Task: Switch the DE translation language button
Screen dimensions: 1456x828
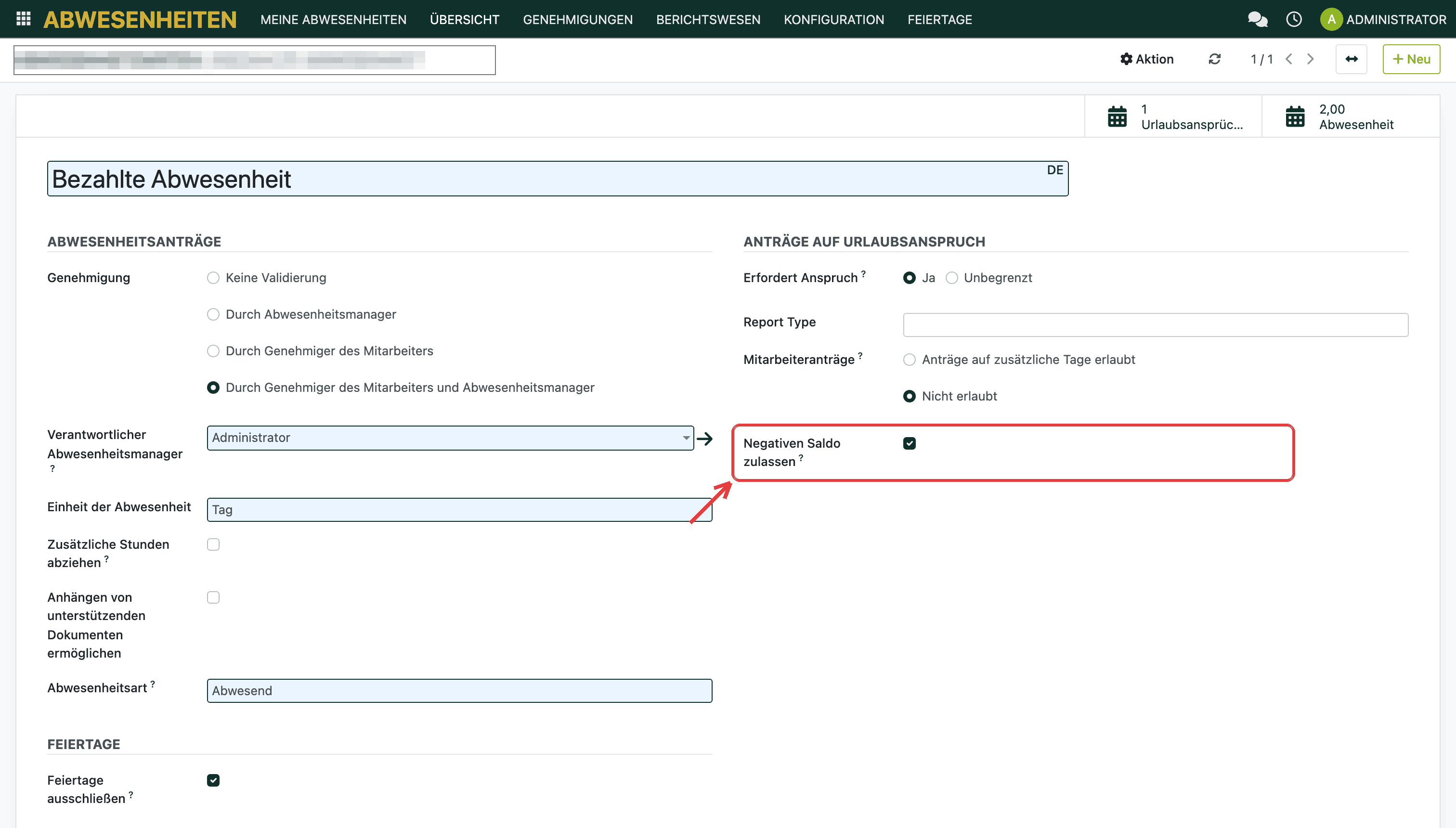Action: 1054,170
